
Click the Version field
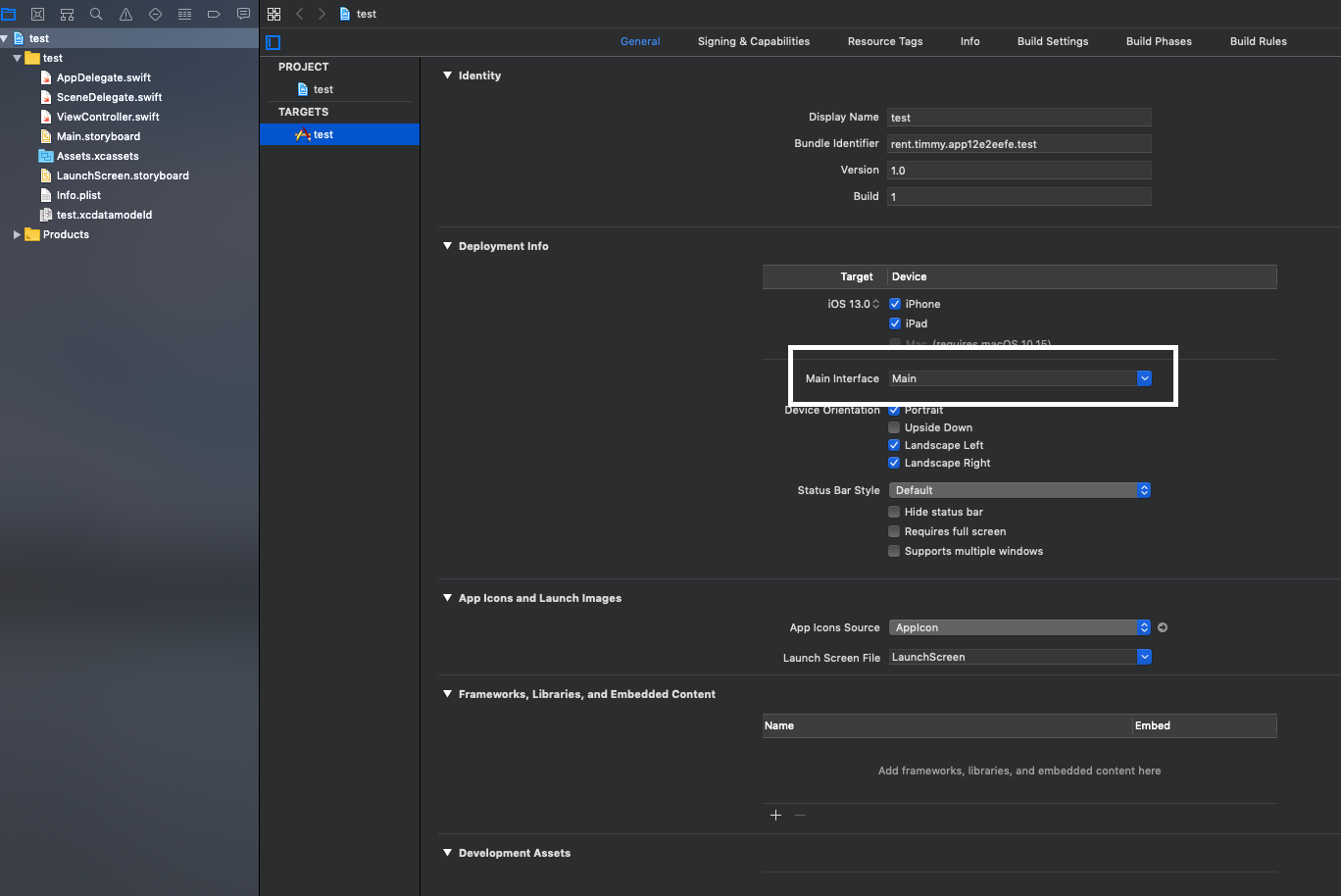(x=1019, y=171)
